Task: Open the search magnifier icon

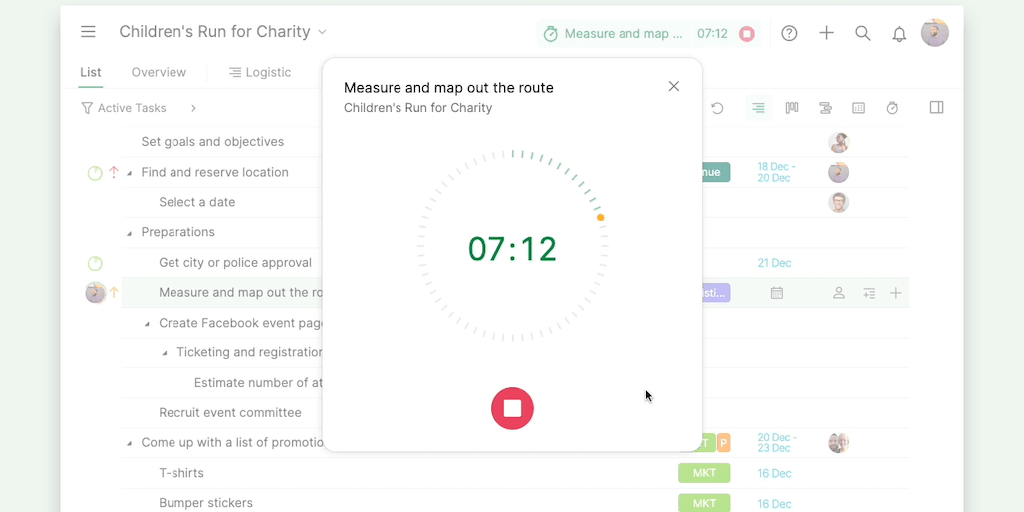Action: [x=863, y=33]
